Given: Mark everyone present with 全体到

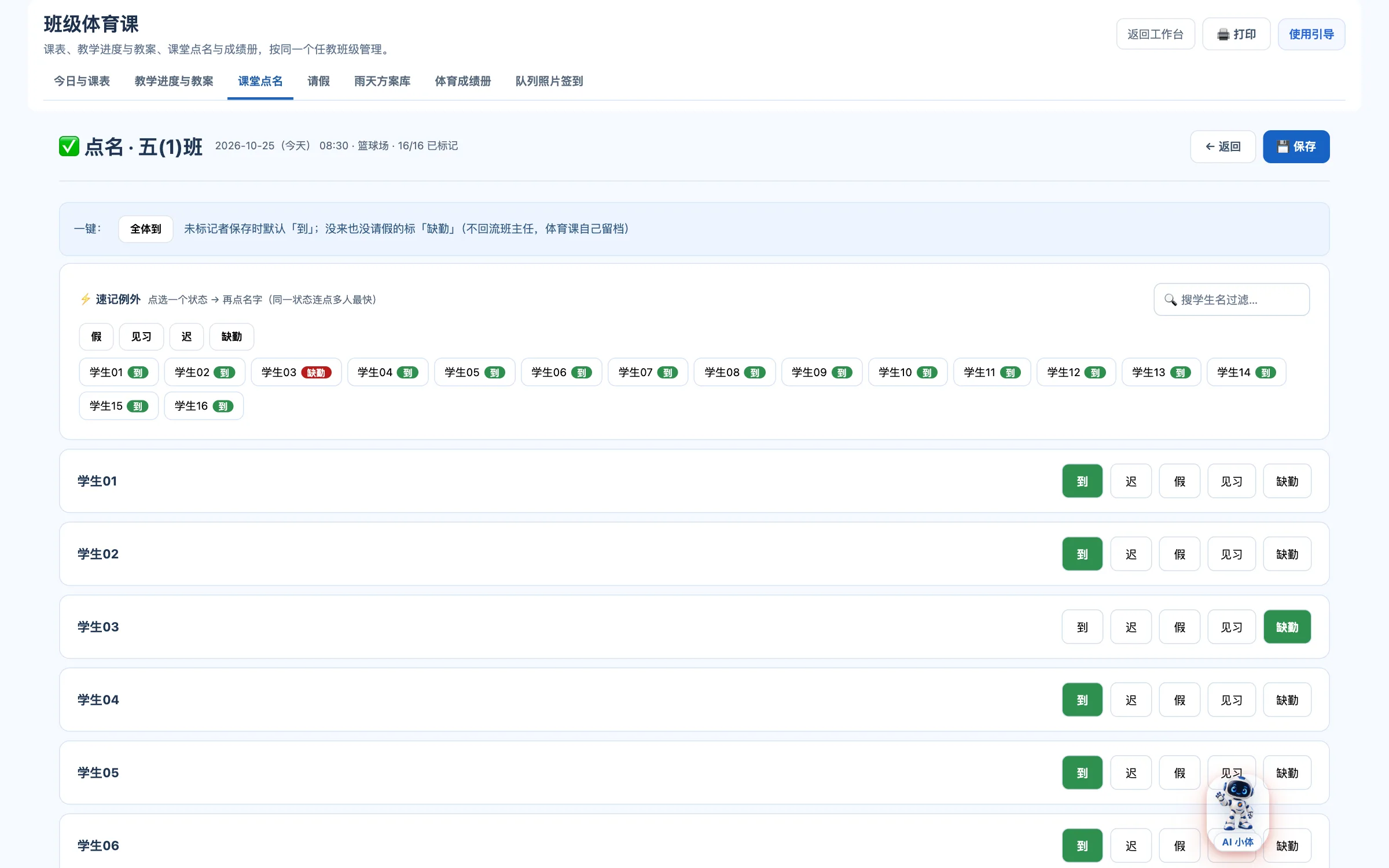Looking at the screenshot, I should tap(145, 229).
